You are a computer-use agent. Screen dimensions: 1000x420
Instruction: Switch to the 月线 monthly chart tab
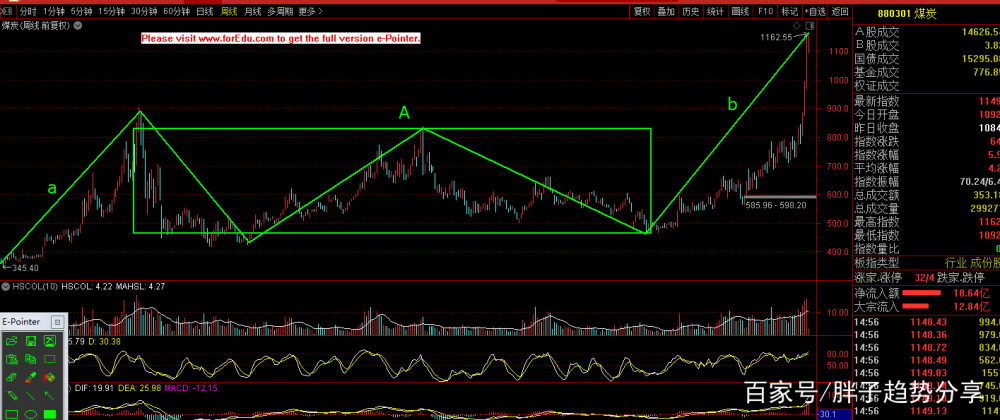pos(252,11)
